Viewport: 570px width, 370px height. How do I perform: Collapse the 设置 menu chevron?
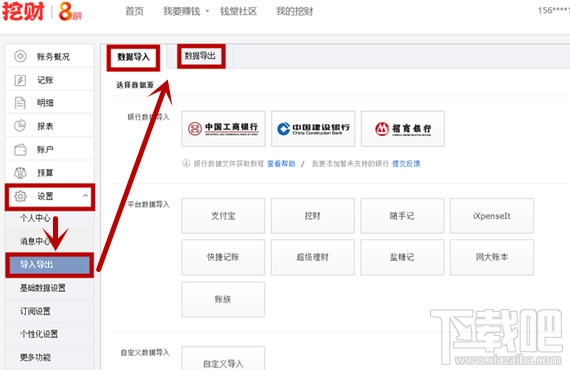pos(85,196)
